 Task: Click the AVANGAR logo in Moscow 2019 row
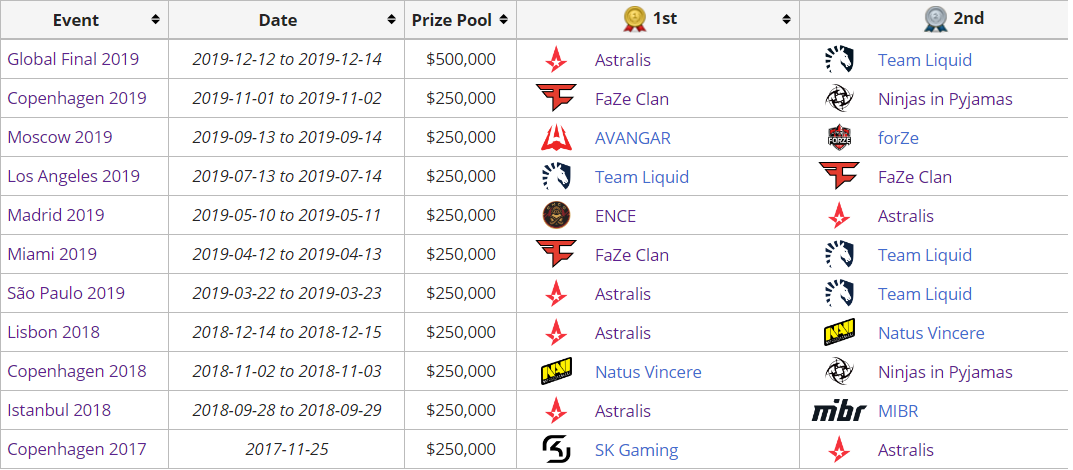(x=556, y=138)
